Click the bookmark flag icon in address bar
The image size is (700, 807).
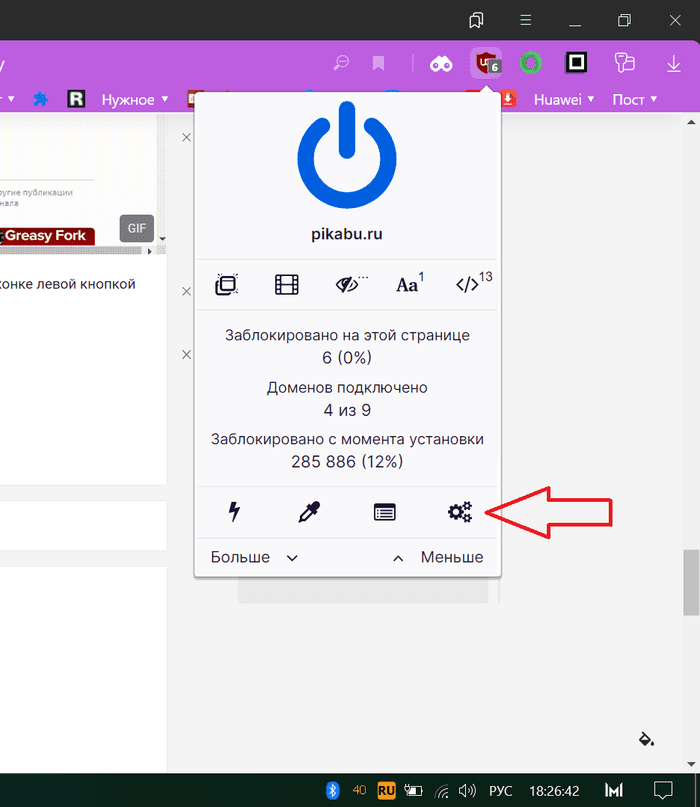click(x=378, y=63)
